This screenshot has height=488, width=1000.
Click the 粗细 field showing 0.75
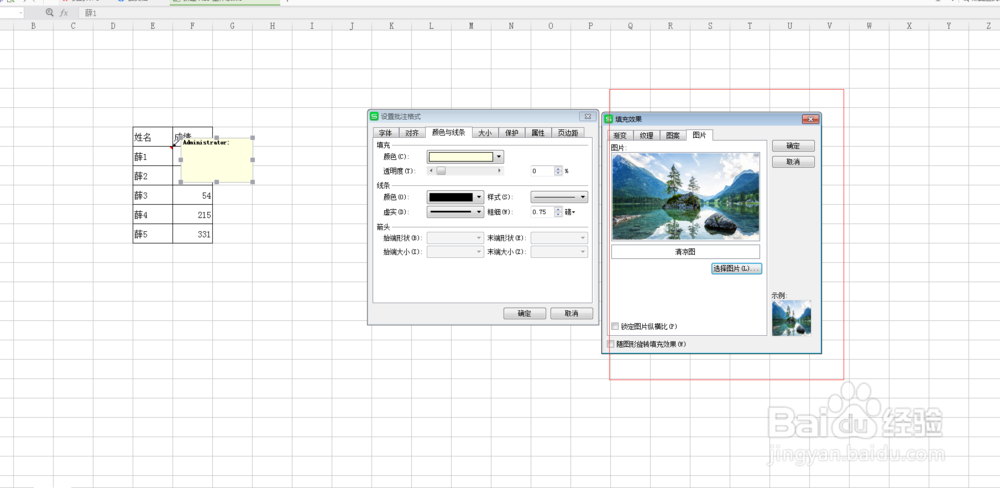click(543, 212)
